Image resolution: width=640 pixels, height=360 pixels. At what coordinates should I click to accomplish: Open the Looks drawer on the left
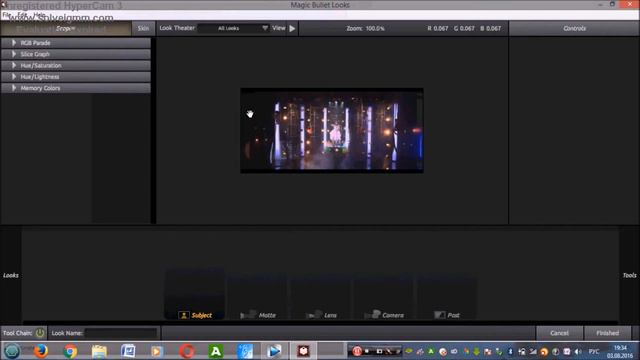11,276
